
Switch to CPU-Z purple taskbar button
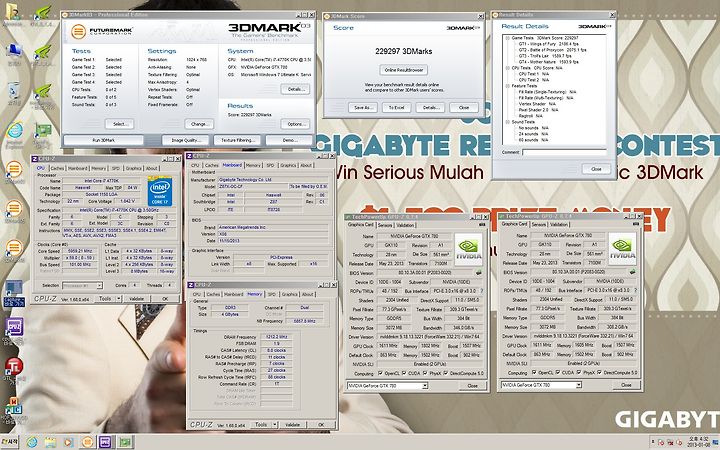(x=106, y=442)
